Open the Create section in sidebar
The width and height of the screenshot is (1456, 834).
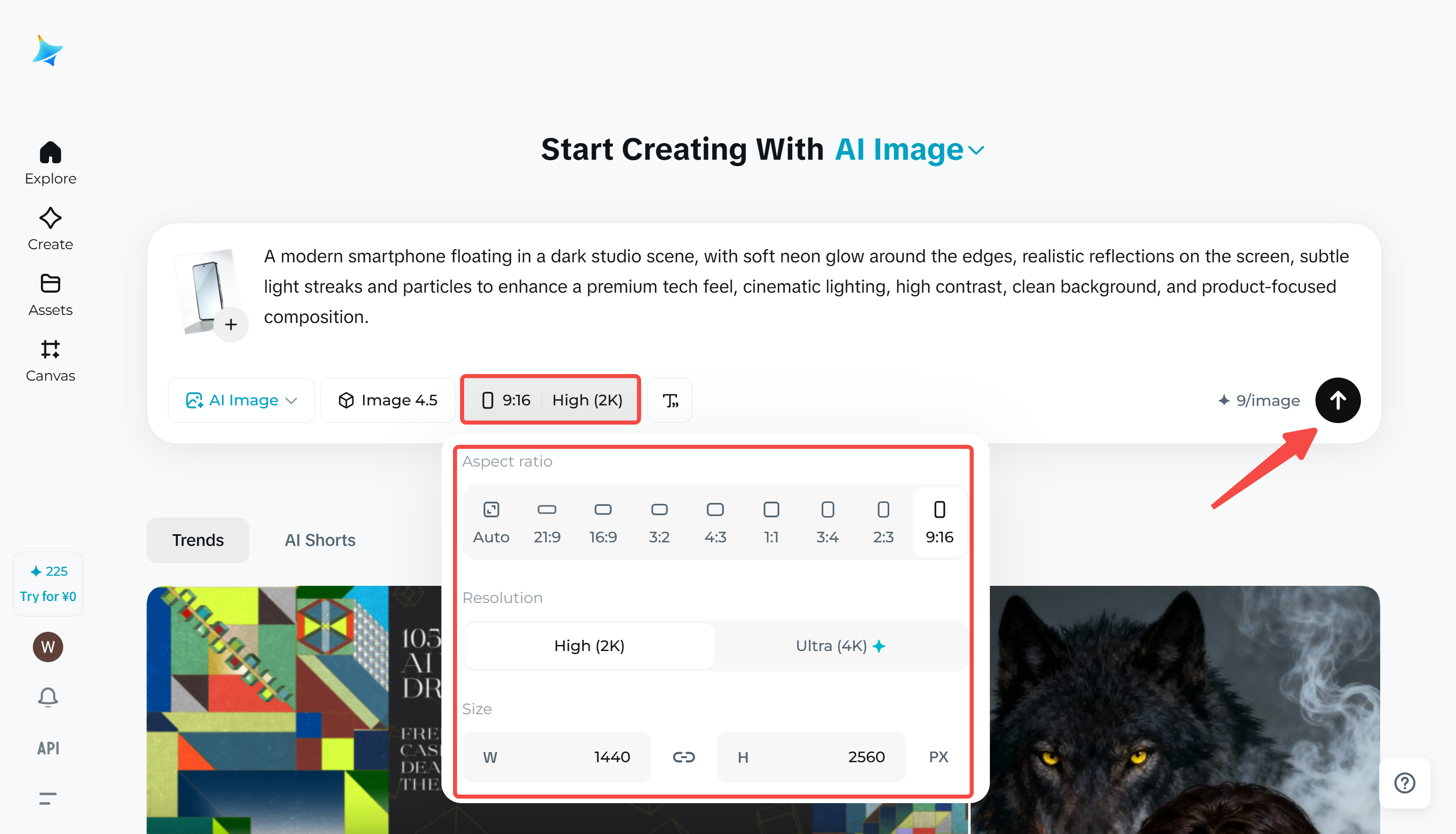click(x=51, y=219)
